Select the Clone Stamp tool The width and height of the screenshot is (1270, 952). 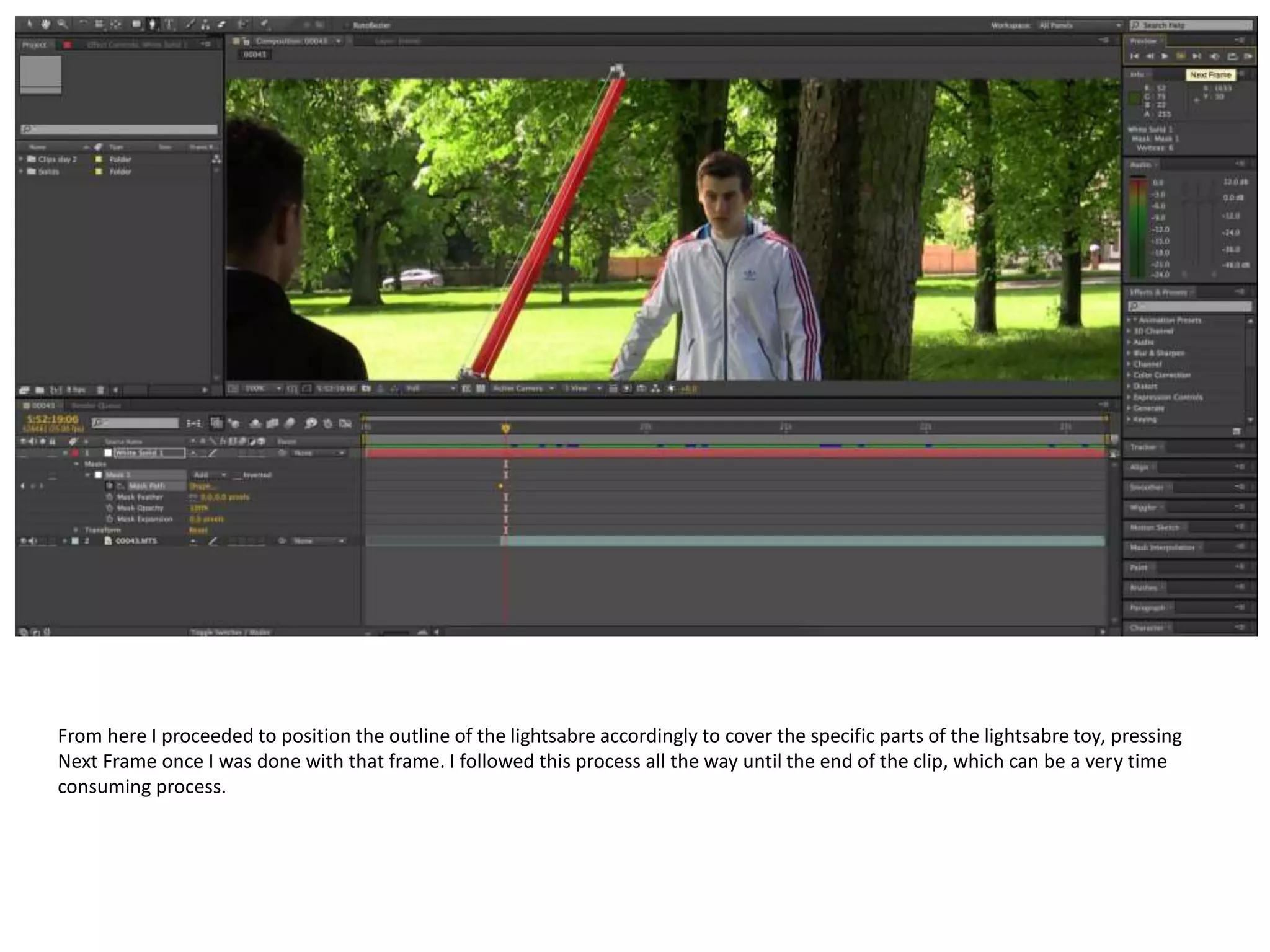[x=205, y=24]
